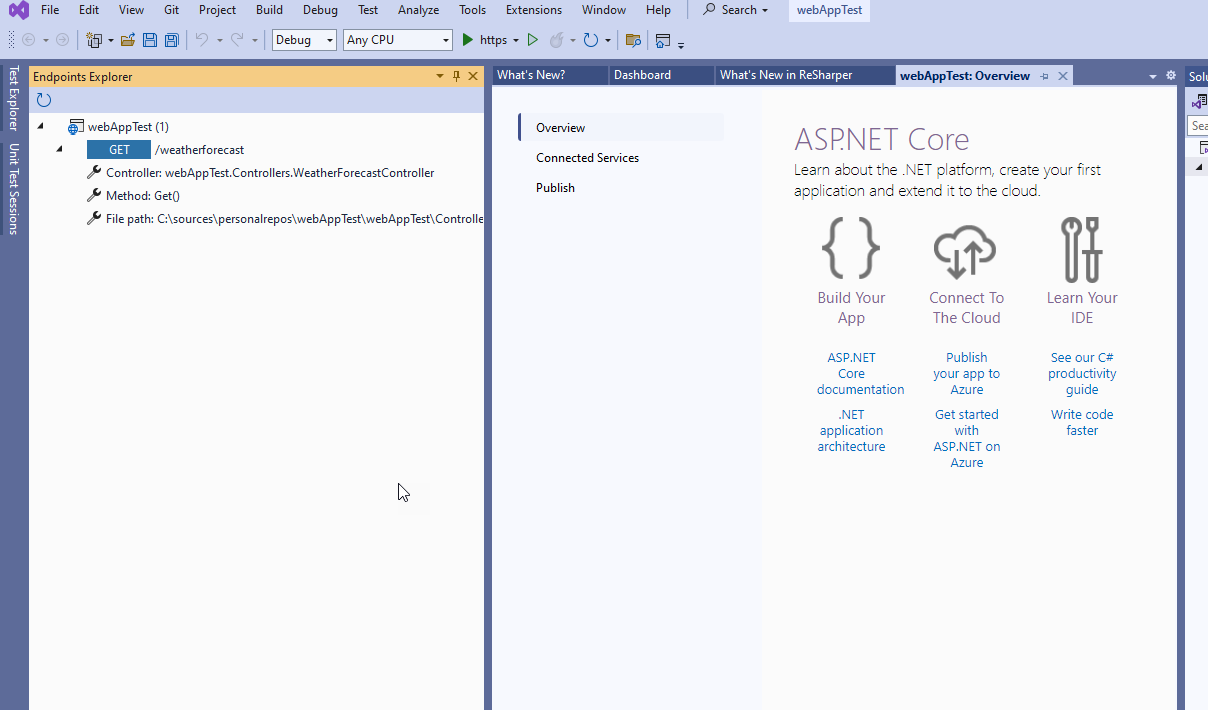Open the File menu
The width and height of the screenshot is (1208, 710).
pyautogui.click(x=50, y=10)
